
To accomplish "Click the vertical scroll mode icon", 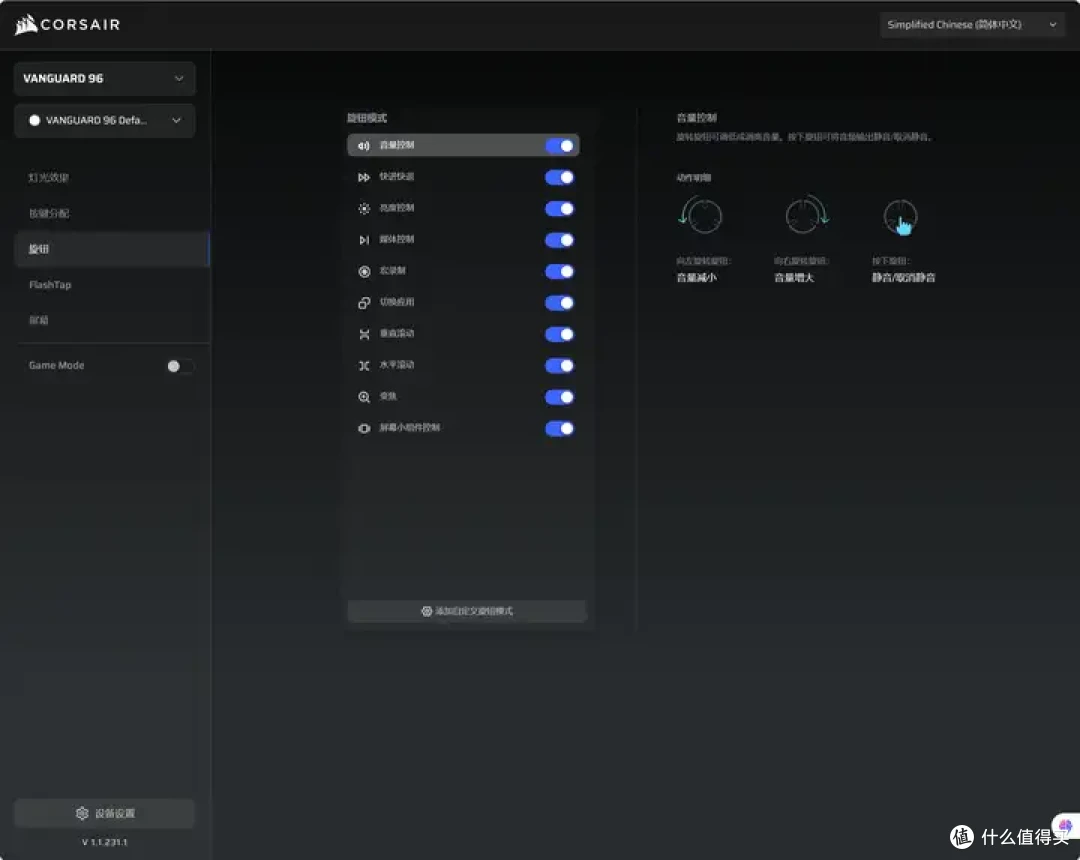I will [x=364, y=334].
